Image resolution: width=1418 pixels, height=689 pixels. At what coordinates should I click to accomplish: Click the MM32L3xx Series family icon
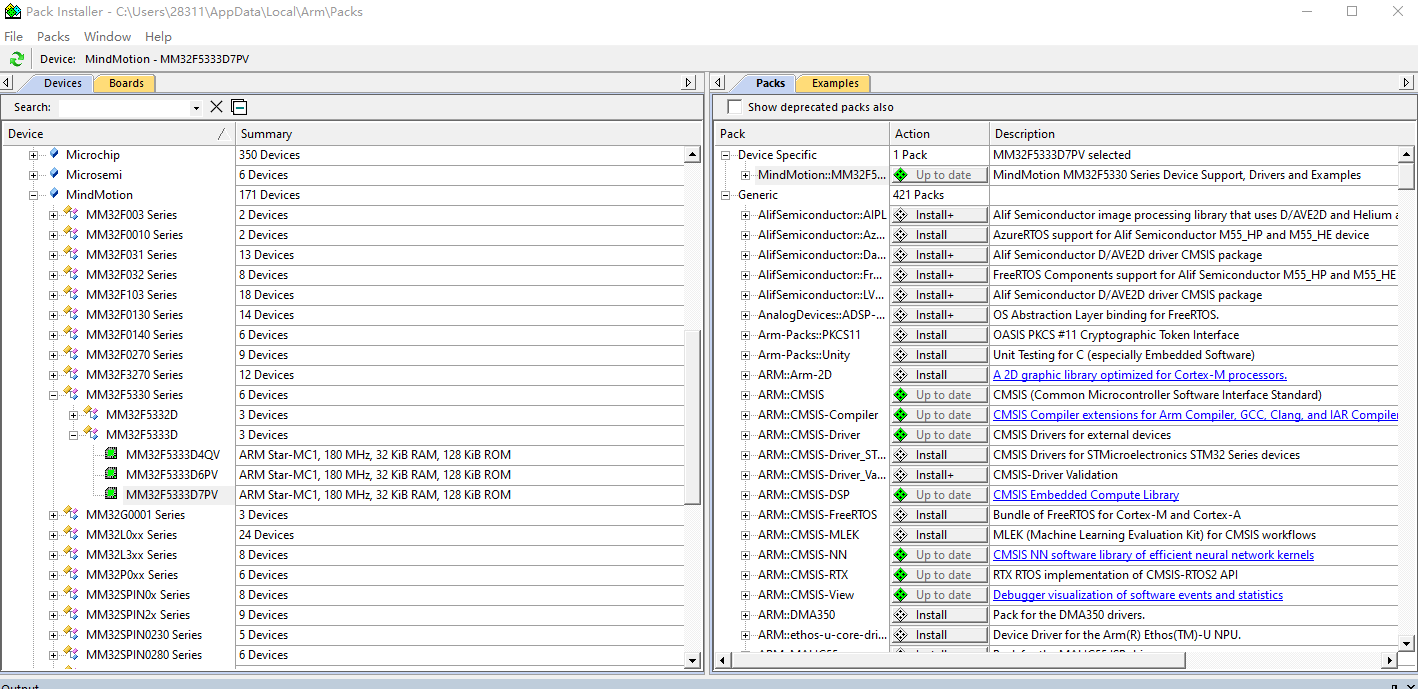(71, 554)
